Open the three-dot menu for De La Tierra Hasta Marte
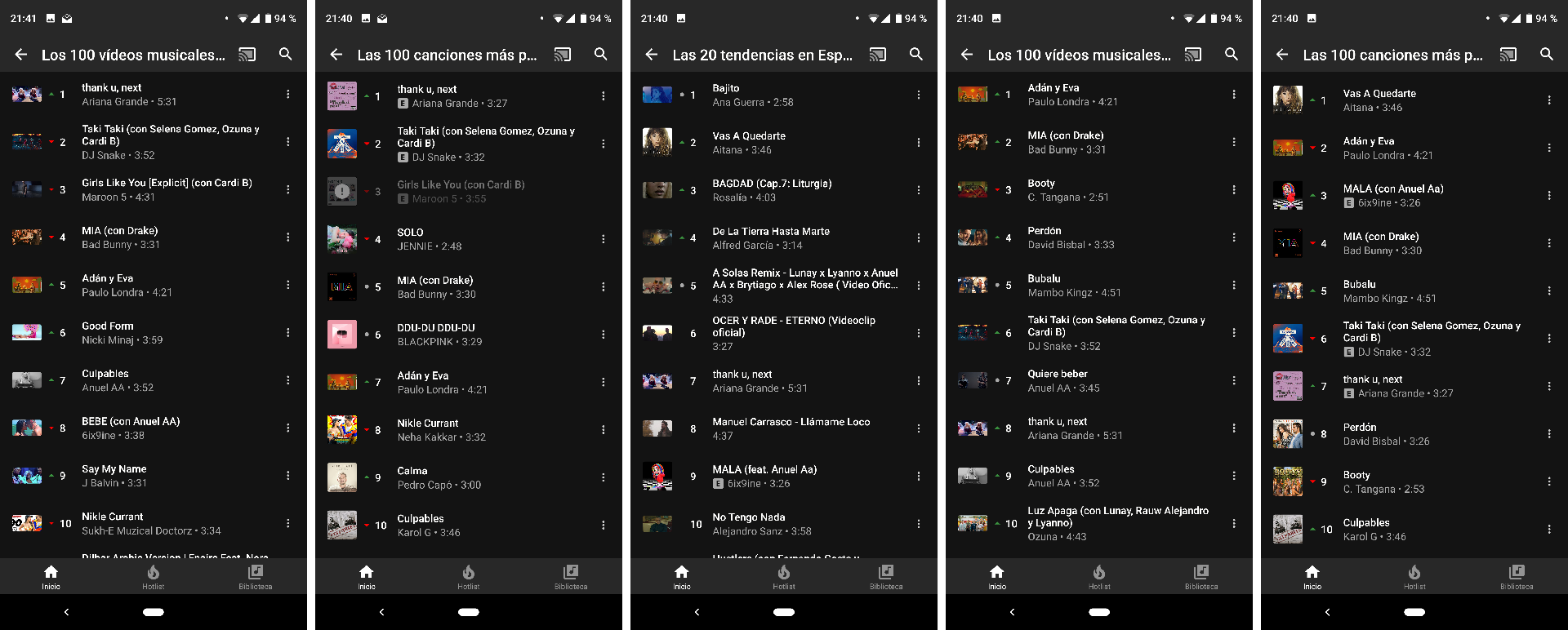The image size is (1568, 630). 918,237
